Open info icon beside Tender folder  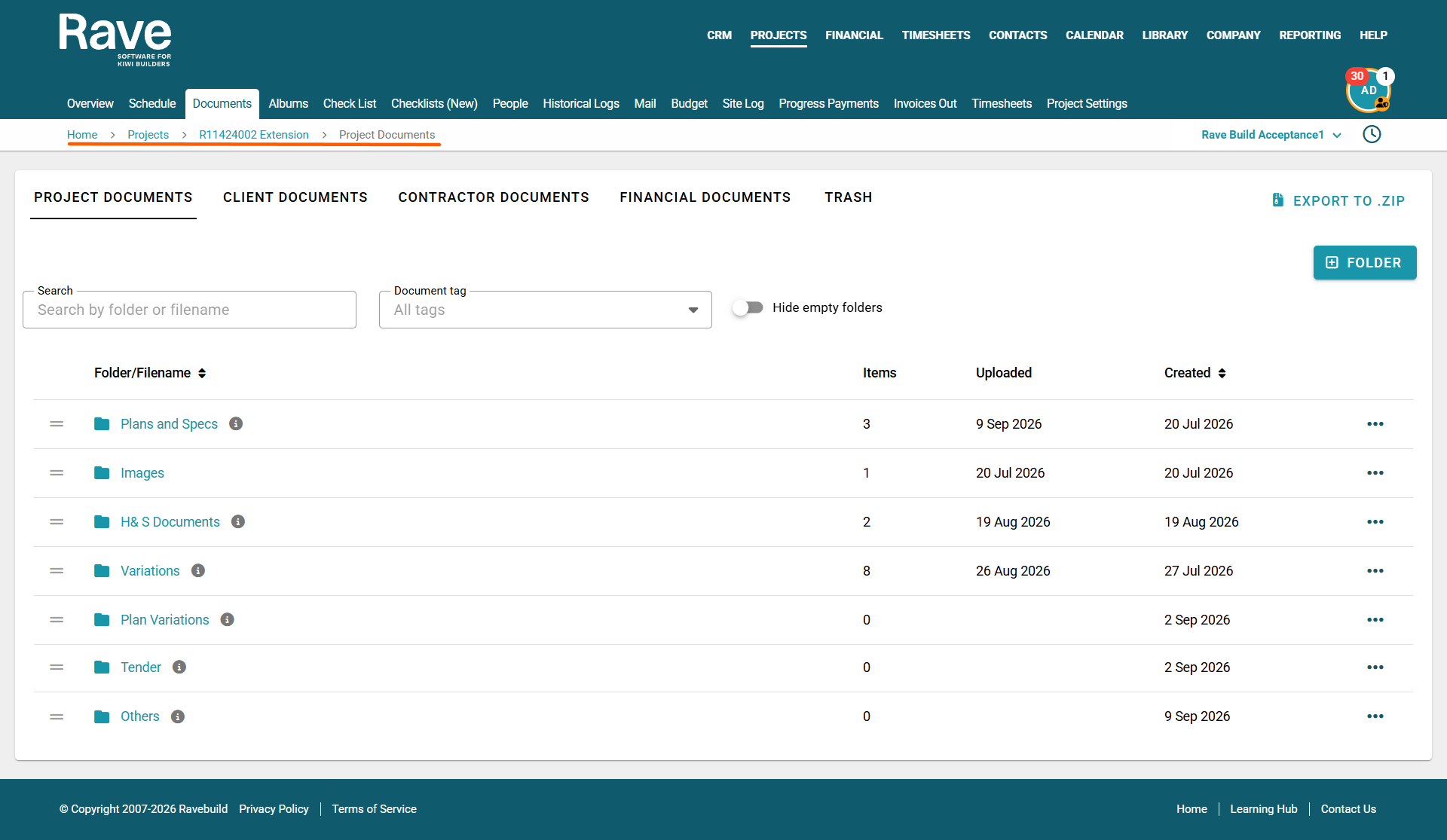tap(179, 667)
